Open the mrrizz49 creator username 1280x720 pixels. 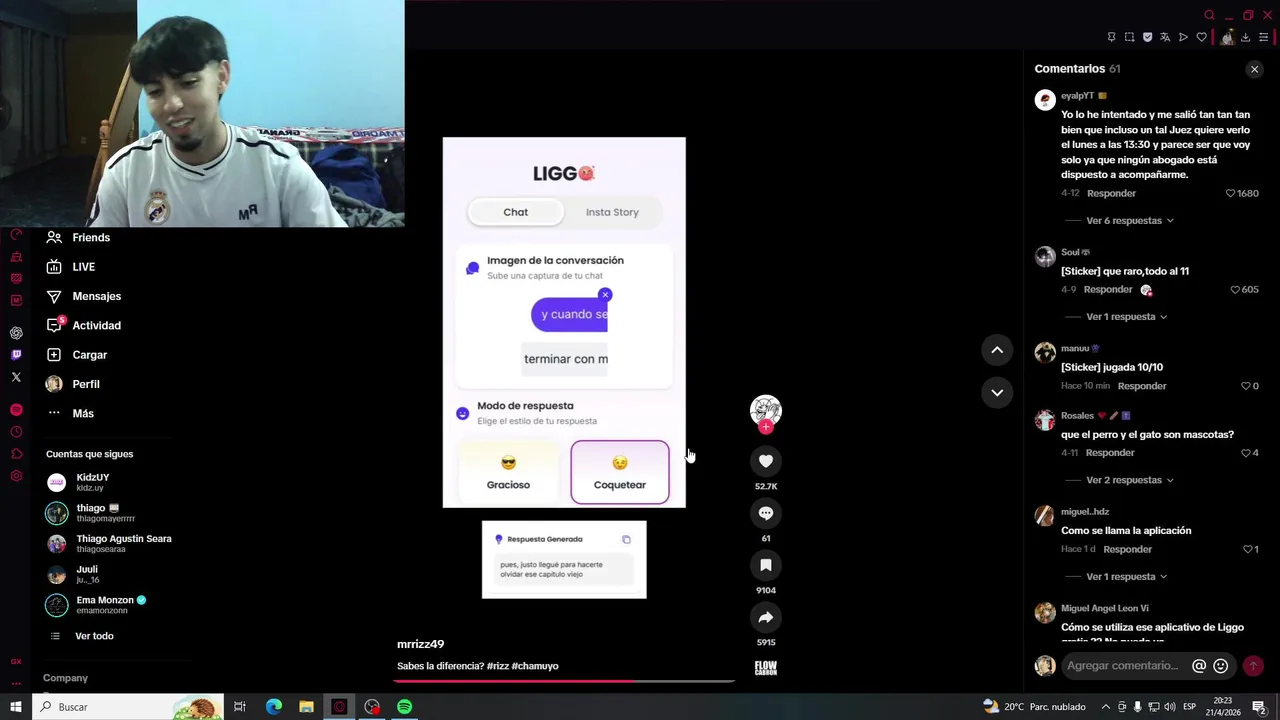[420, 644]
